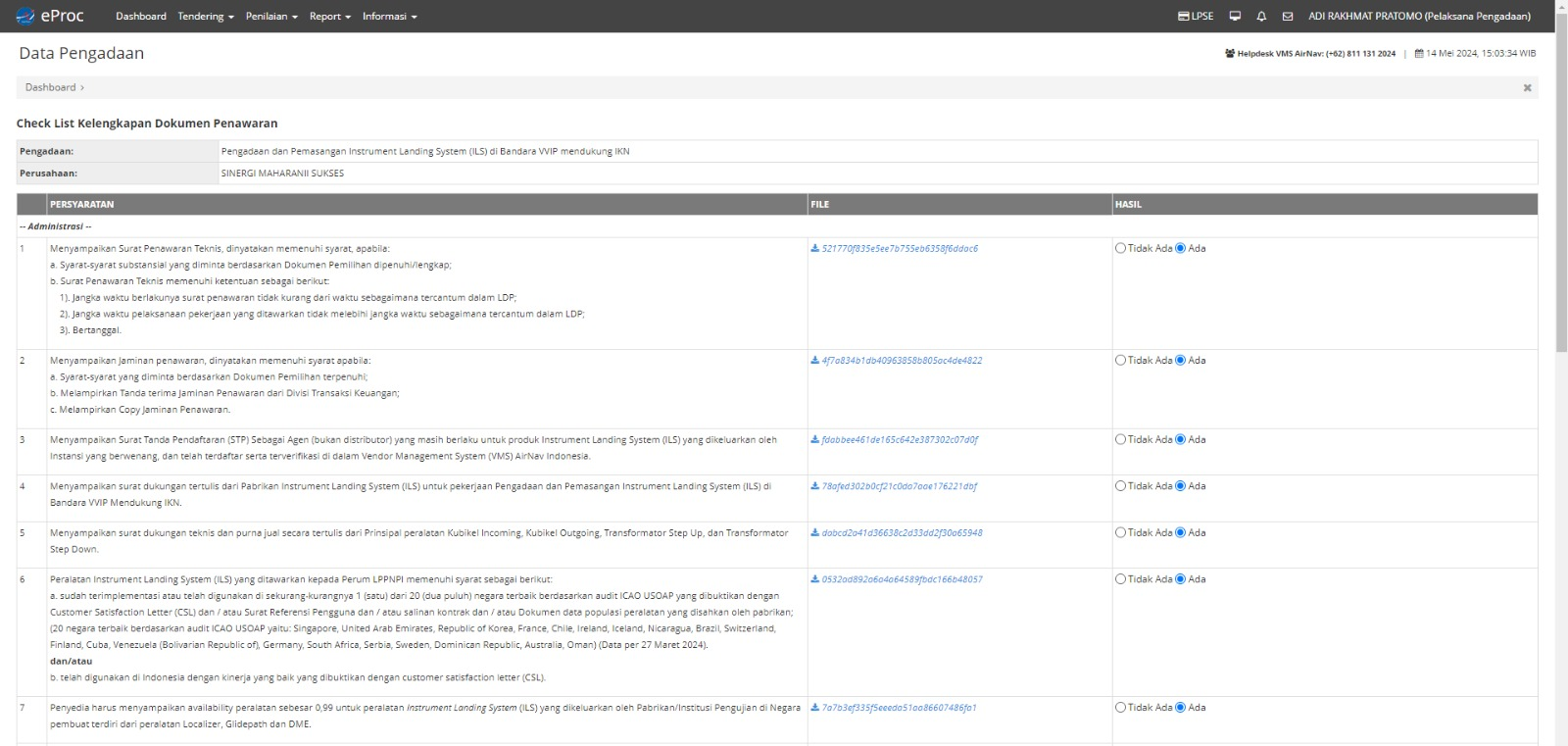The image size is (1568, 746).
Task: Close the Dashboard breadcrumb panel with X
Action: coord(1527,88)
